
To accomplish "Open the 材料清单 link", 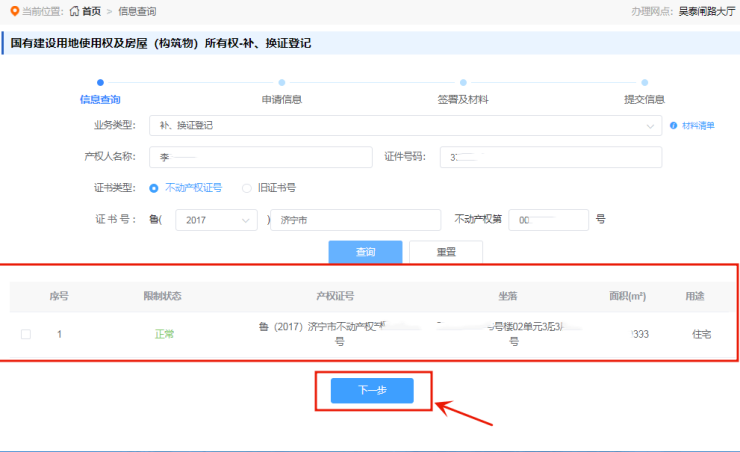I will [698, 126].
